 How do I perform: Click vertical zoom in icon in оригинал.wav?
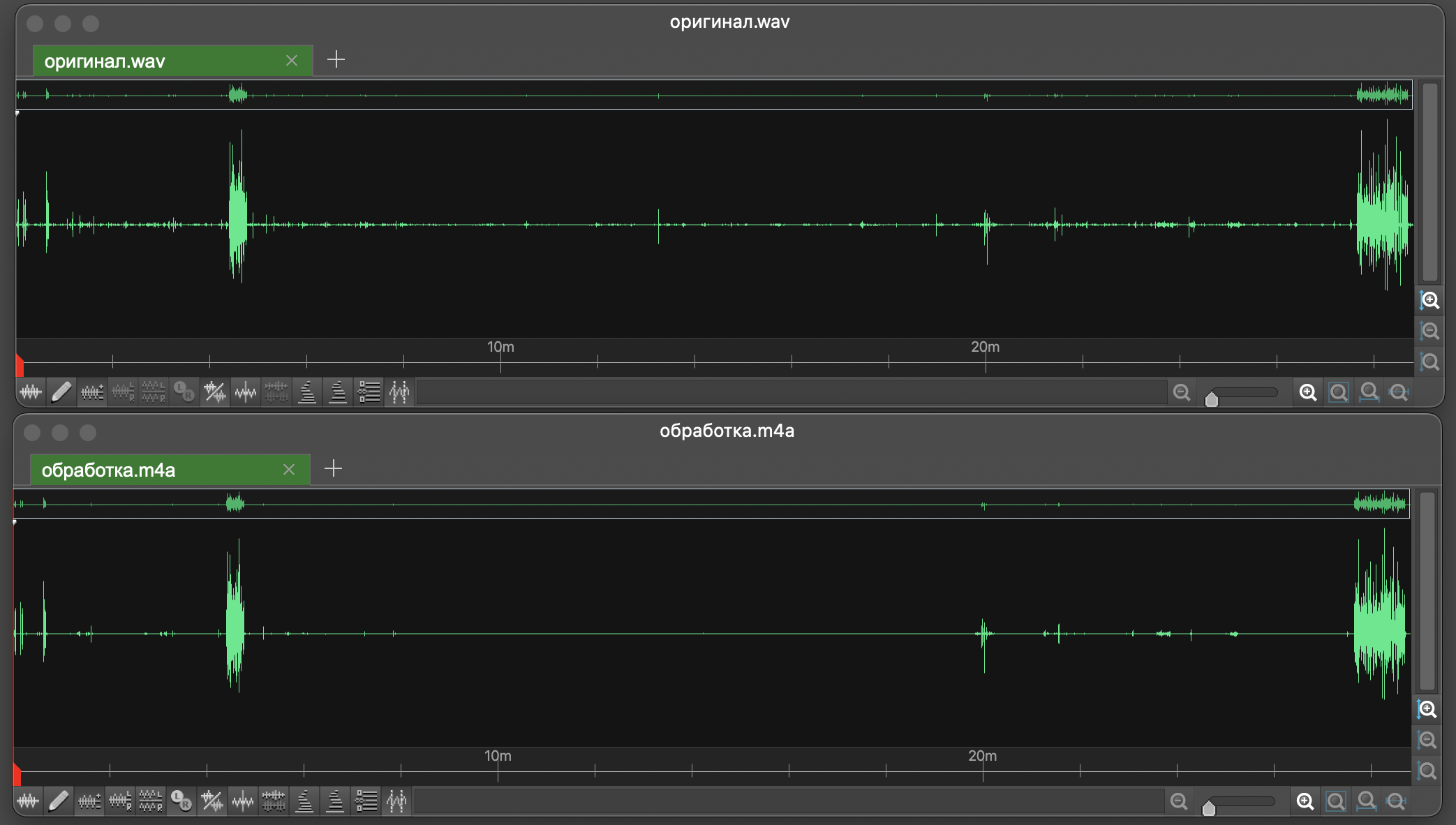tap(1429, 301)
